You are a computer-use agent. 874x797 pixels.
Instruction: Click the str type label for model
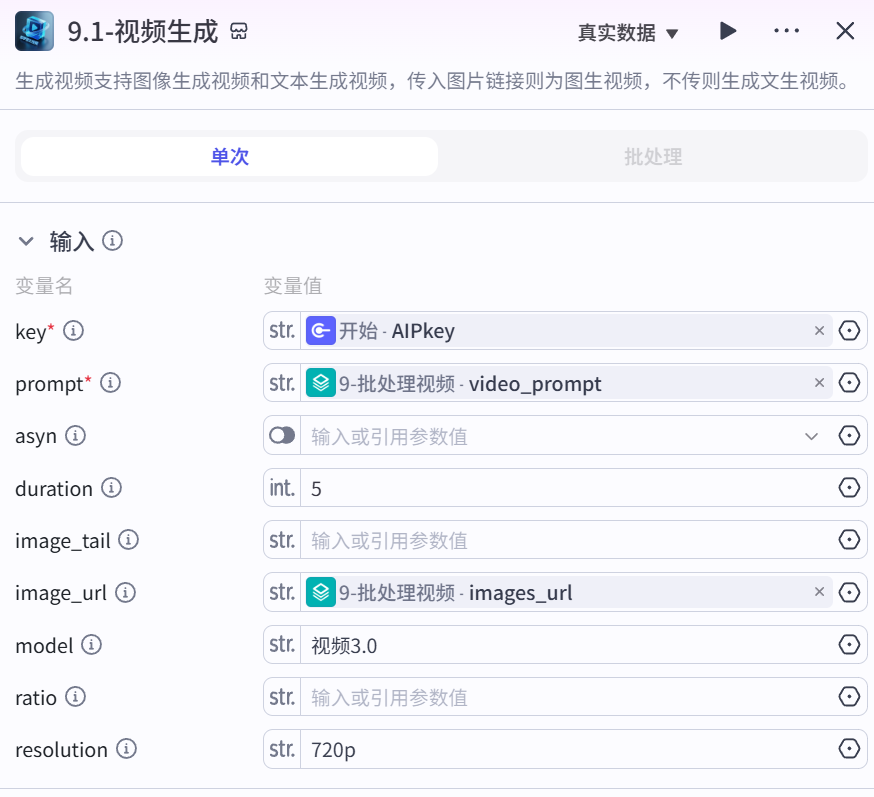(282, 645)
